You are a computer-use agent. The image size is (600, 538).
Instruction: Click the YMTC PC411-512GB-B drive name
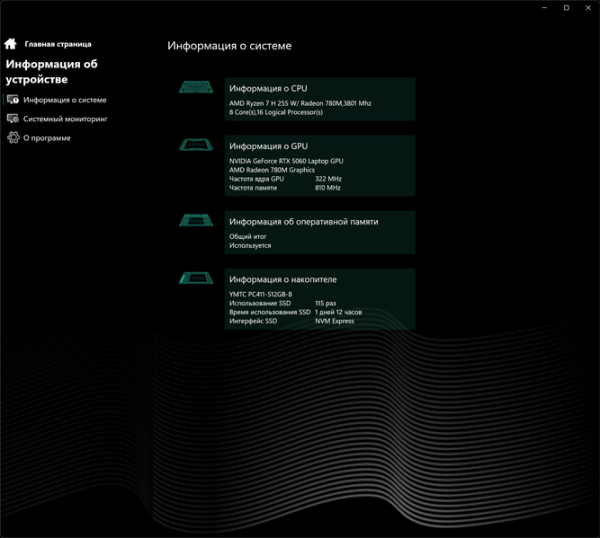pyautogui.click(x=260, y=294)
